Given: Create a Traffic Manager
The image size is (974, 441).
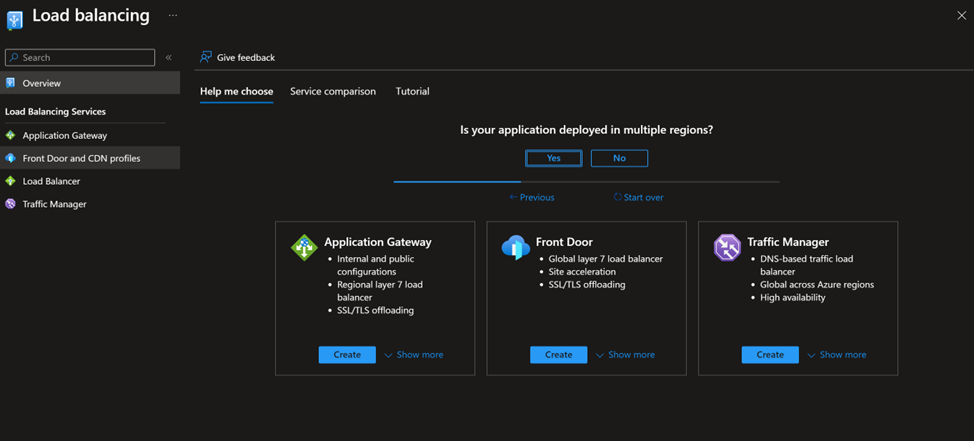Looking at the screenshot, I should 770,355.
